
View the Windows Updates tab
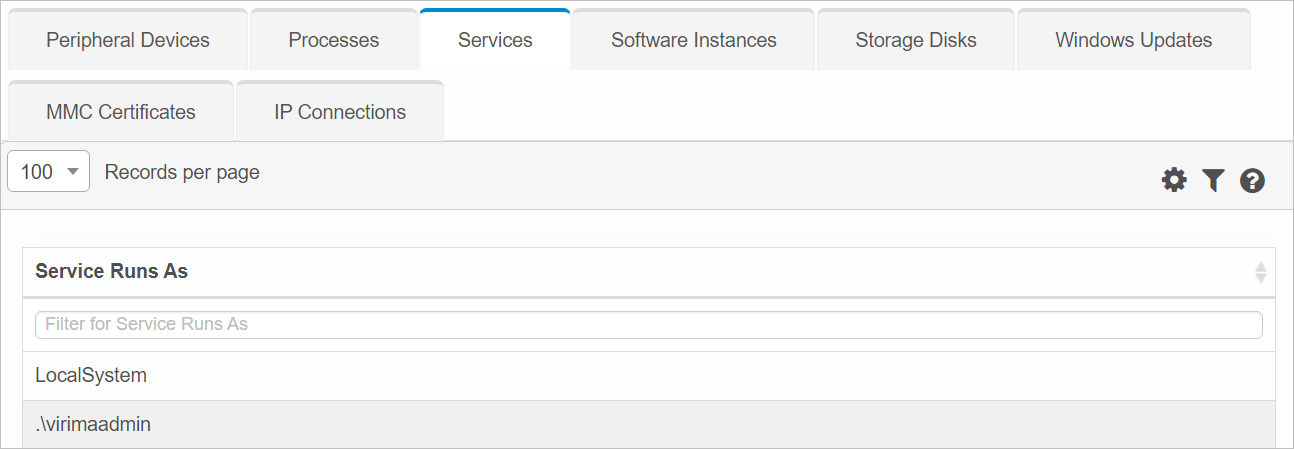click(x=1133, y=40)
